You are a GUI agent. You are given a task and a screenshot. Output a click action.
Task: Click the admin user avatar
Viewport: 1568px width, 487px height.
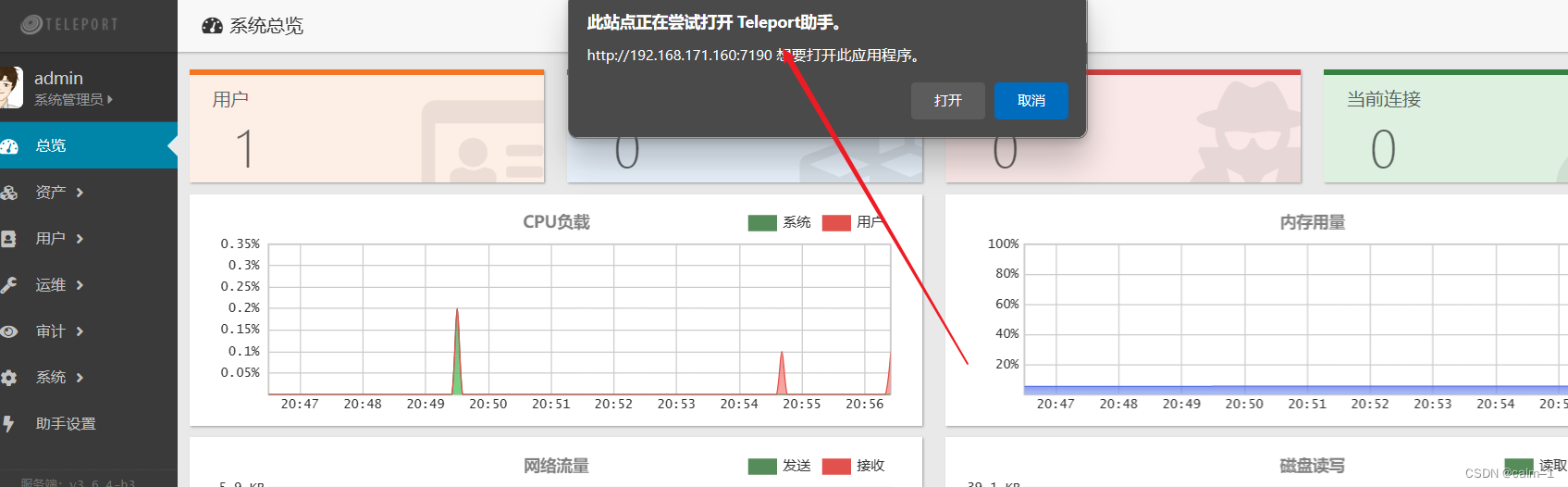coord(11,87)
